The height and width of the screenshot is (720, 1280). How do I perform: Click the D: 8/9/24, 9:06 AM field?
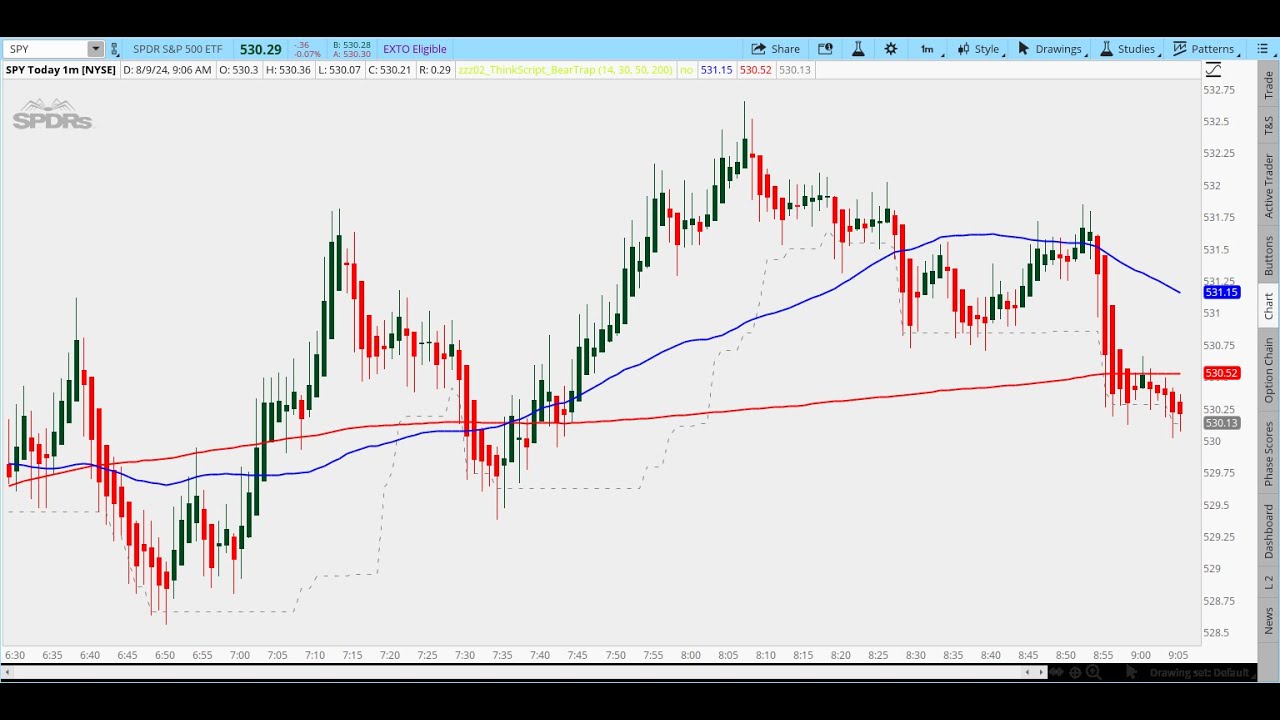167,70
